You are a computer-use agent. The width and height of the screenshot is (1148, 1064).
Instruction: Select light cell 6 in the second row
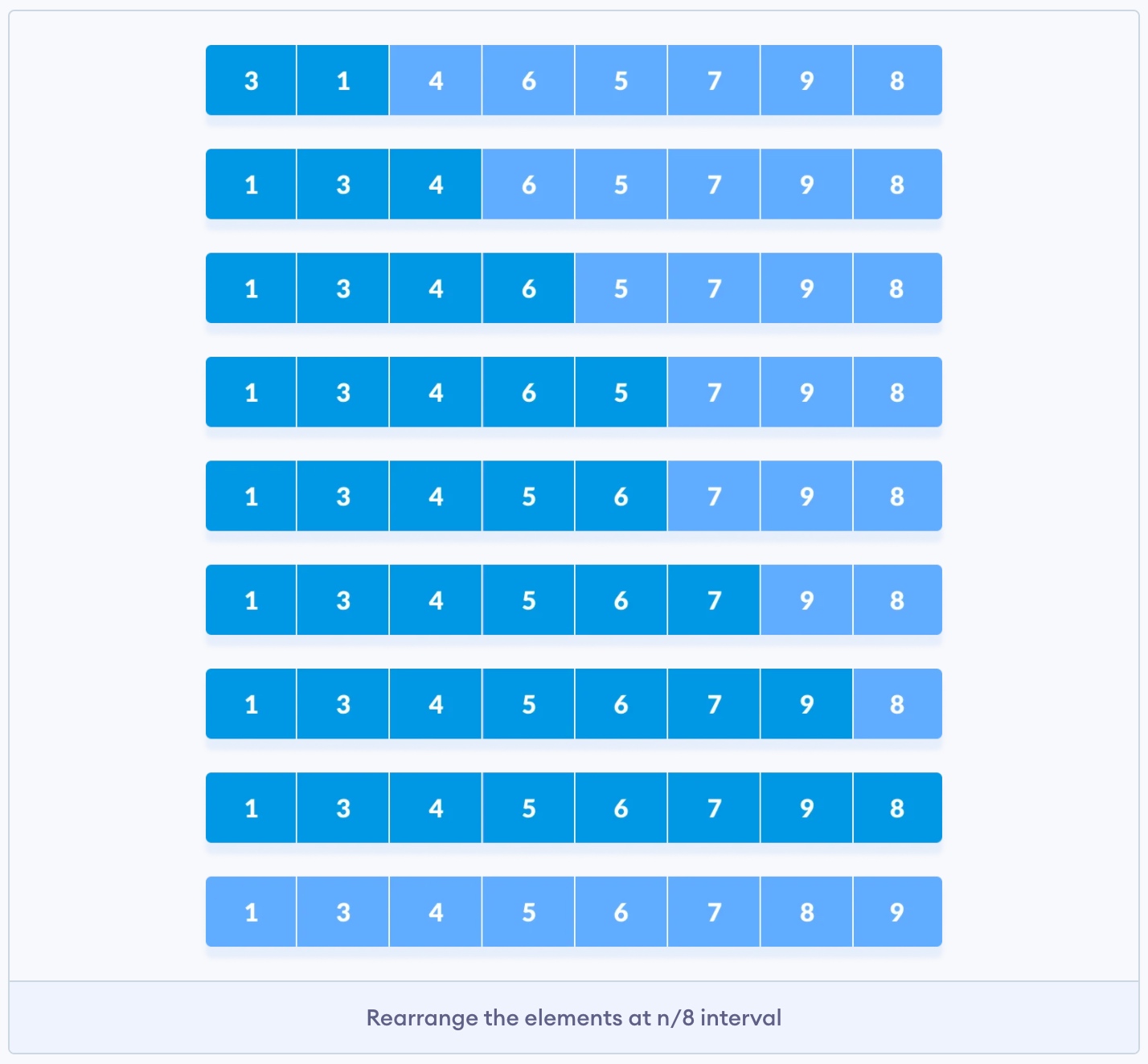(x=528, y=185)
